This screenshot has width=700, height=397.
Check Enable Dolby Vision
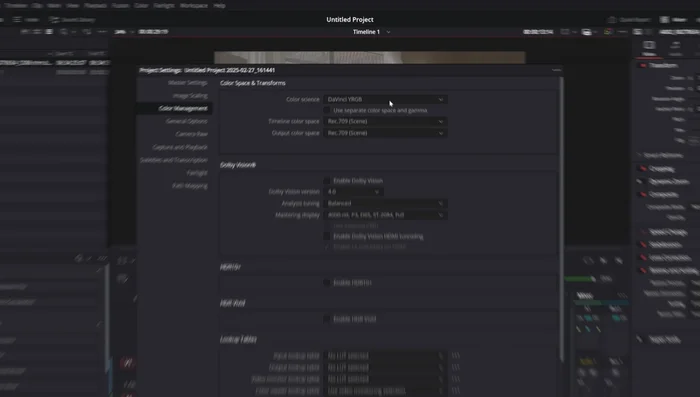pyautogui.click(x=327, y=181)
